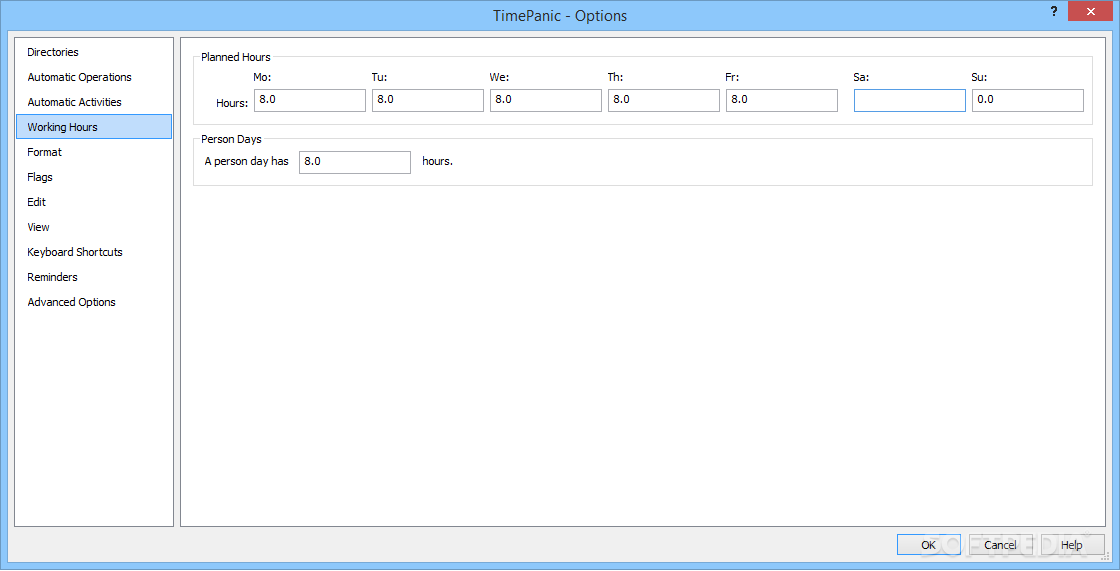Screen dimensions: 1120x571
Task: Click the Monday planned hours field
Action: pyautogui.click(x=309, y=100)
